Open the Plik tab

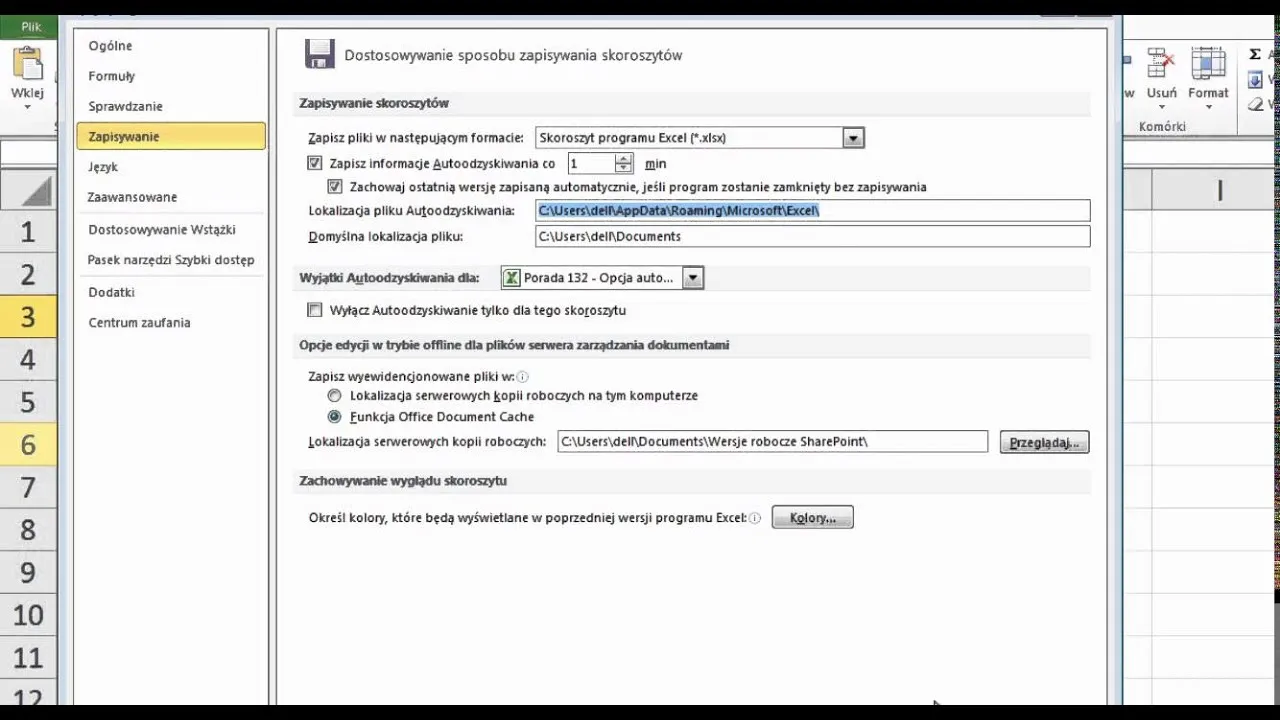coord(31,28)
